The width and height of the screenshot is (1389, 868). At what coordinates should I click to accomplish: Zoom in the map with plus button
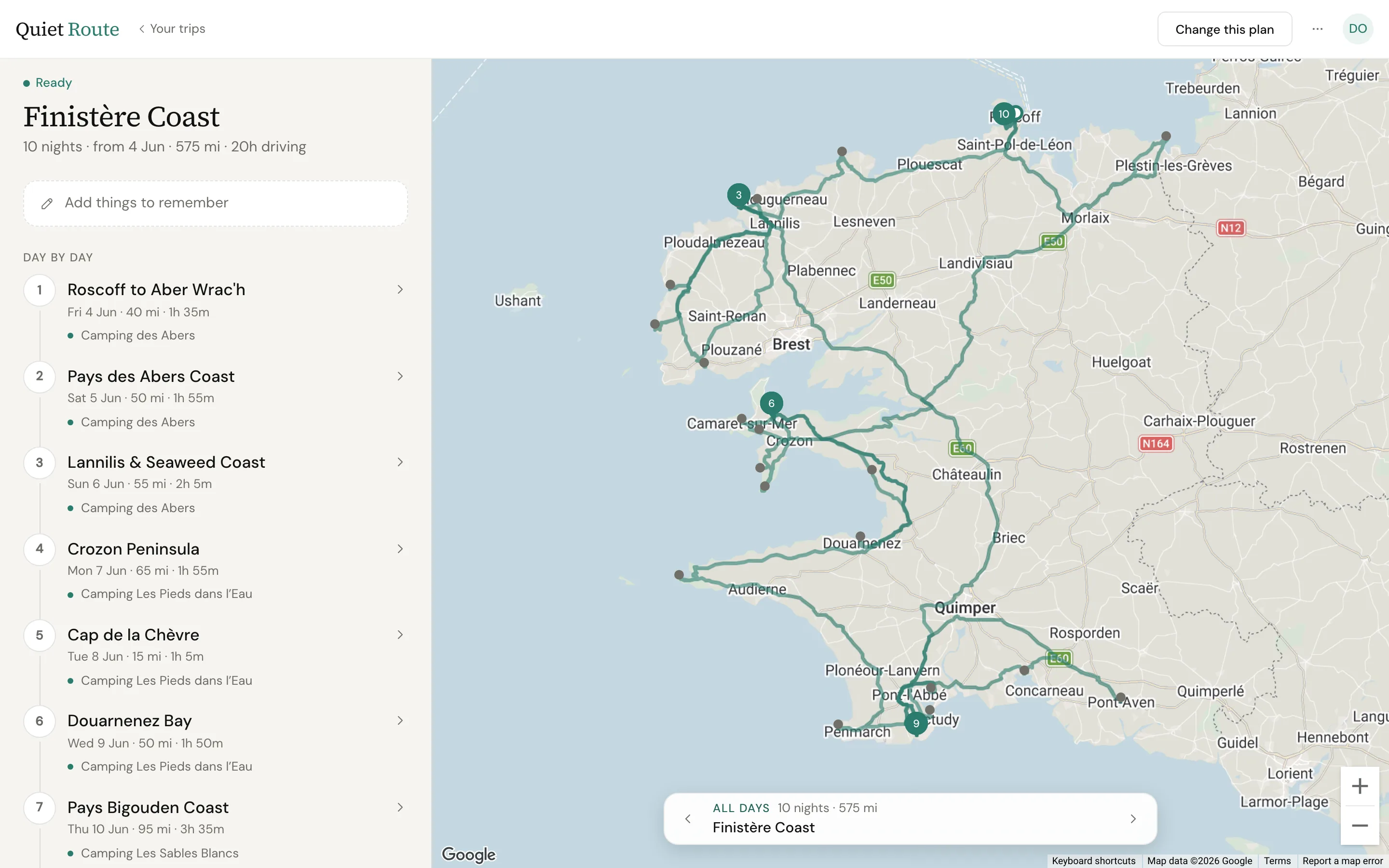click(1360, 786)
